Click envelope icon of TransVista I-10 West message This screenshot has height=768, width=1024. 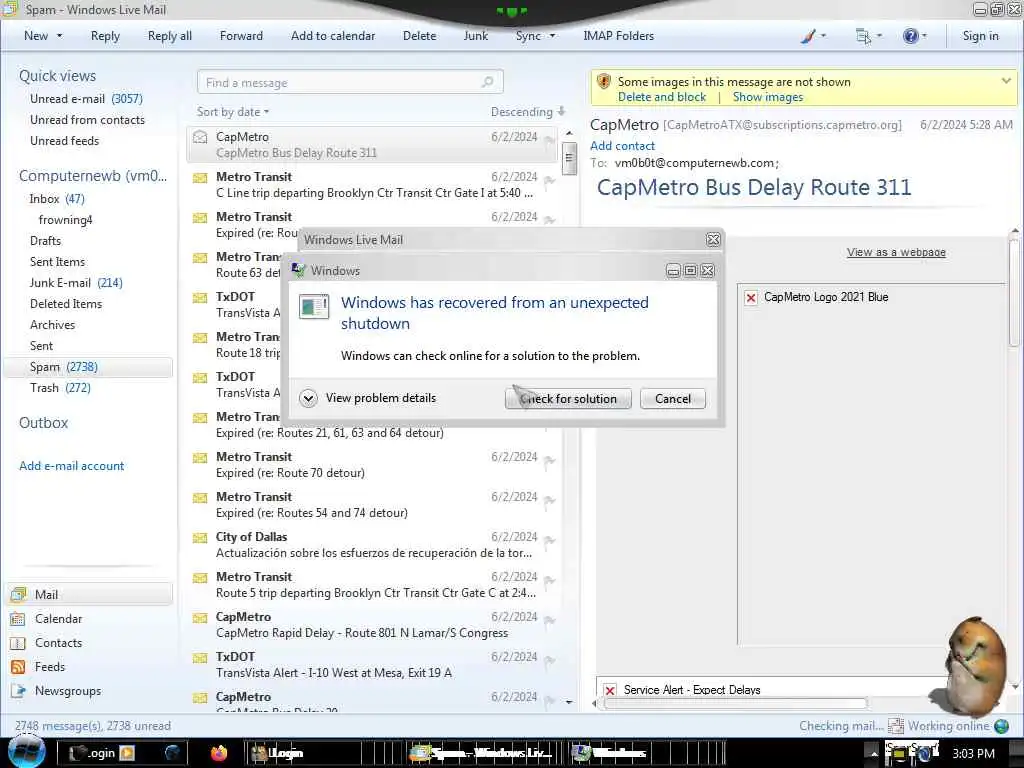click(x=200, y=658)
